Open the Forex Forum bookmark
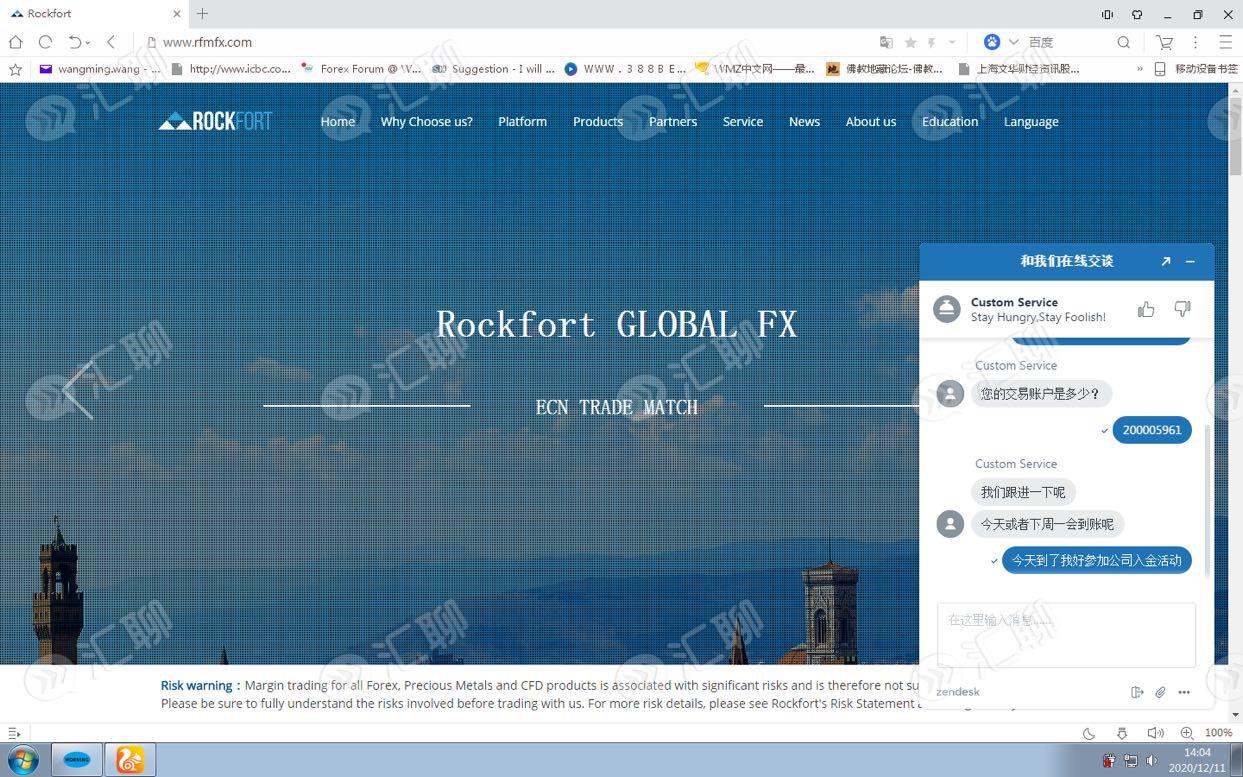Screen dimensions: 1243x777 pyautogui.click(x=361, y=69)
